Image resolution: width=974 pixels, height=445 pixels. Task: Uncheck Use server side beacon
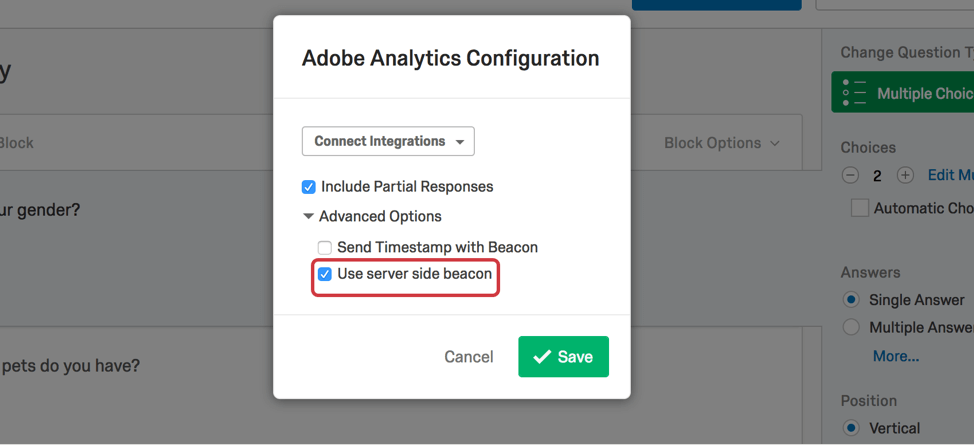(324, 273)
